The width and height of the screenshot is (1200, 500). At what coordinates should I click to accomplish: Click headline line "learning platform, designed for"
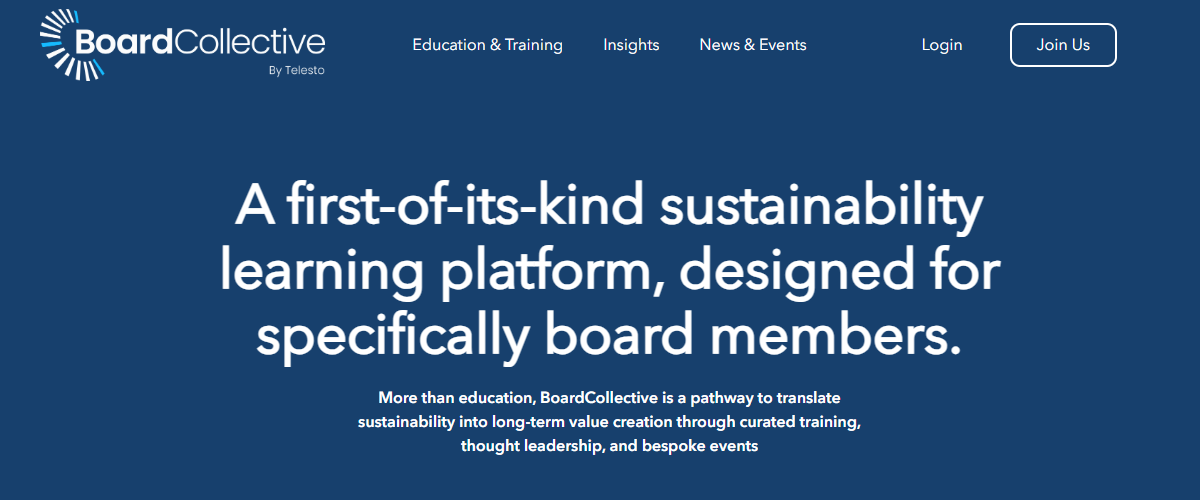tap(609, 273)
